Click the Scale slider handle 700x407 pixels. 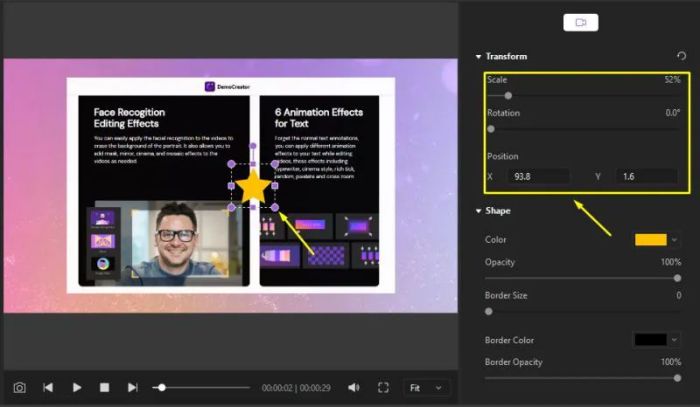pos(508,96)
